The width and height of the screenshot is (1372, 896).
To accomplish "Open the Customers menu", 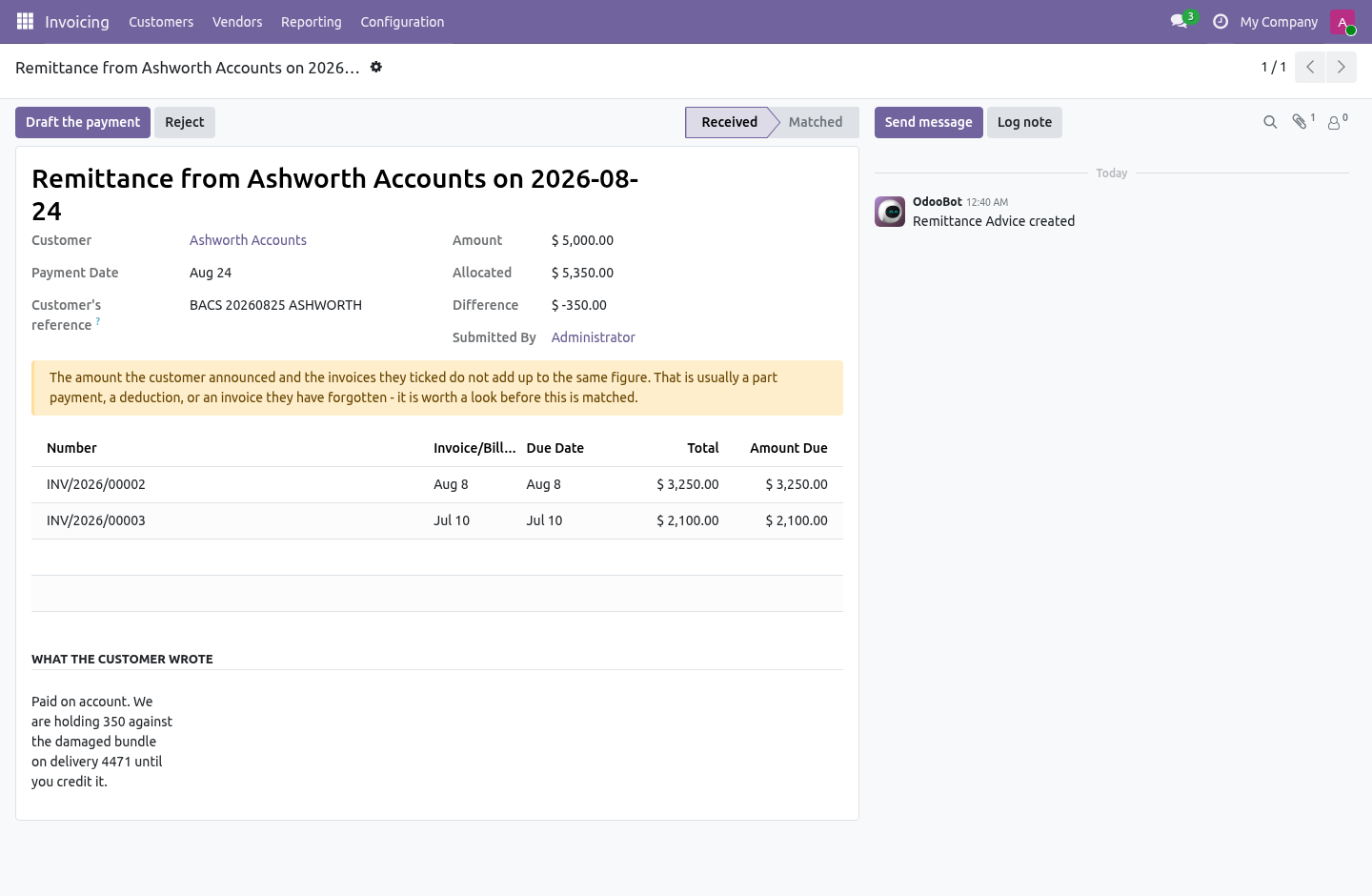I will 161,21.
